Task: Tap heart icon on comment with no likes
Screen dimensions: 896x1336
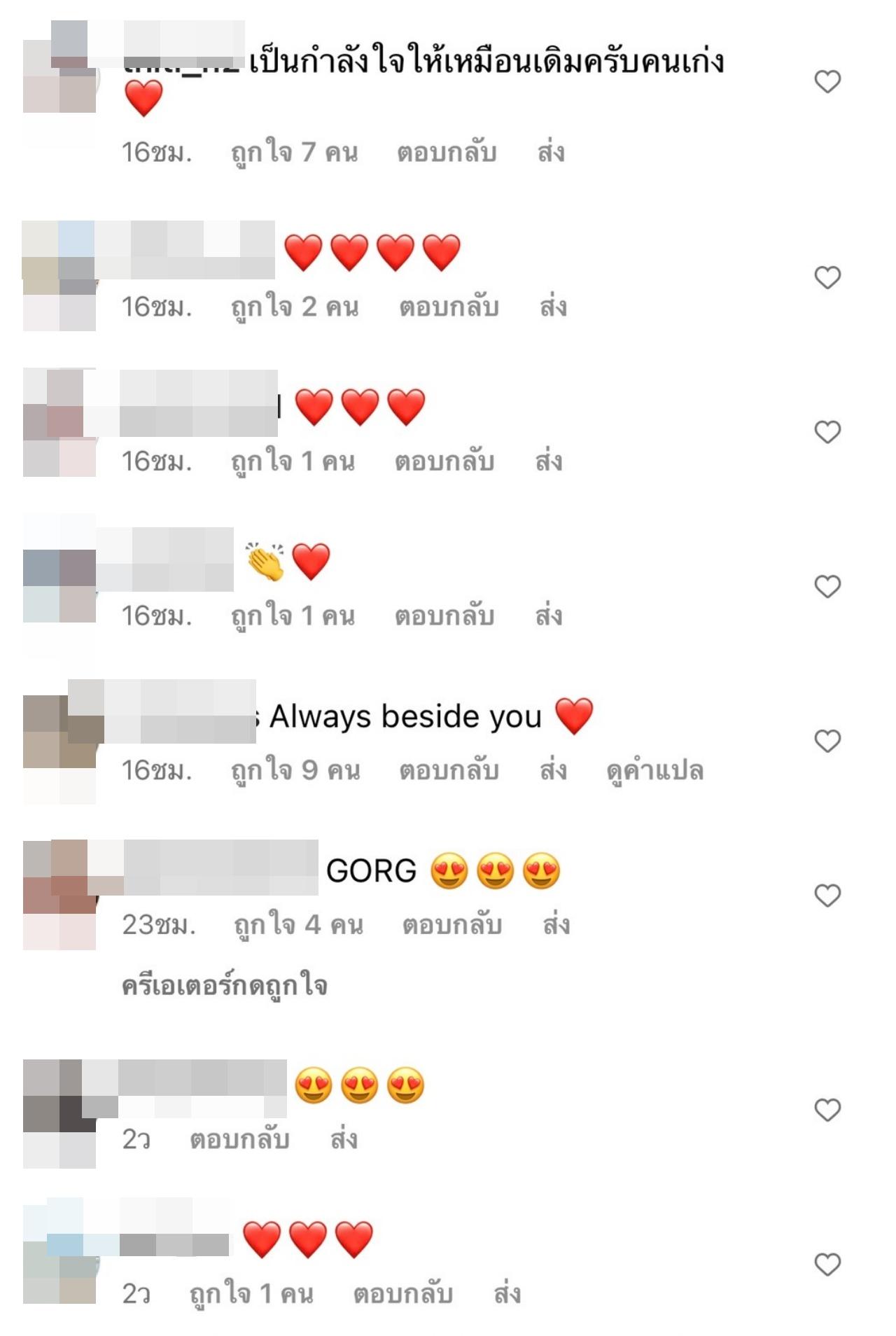Action: tap(827, 1110)
